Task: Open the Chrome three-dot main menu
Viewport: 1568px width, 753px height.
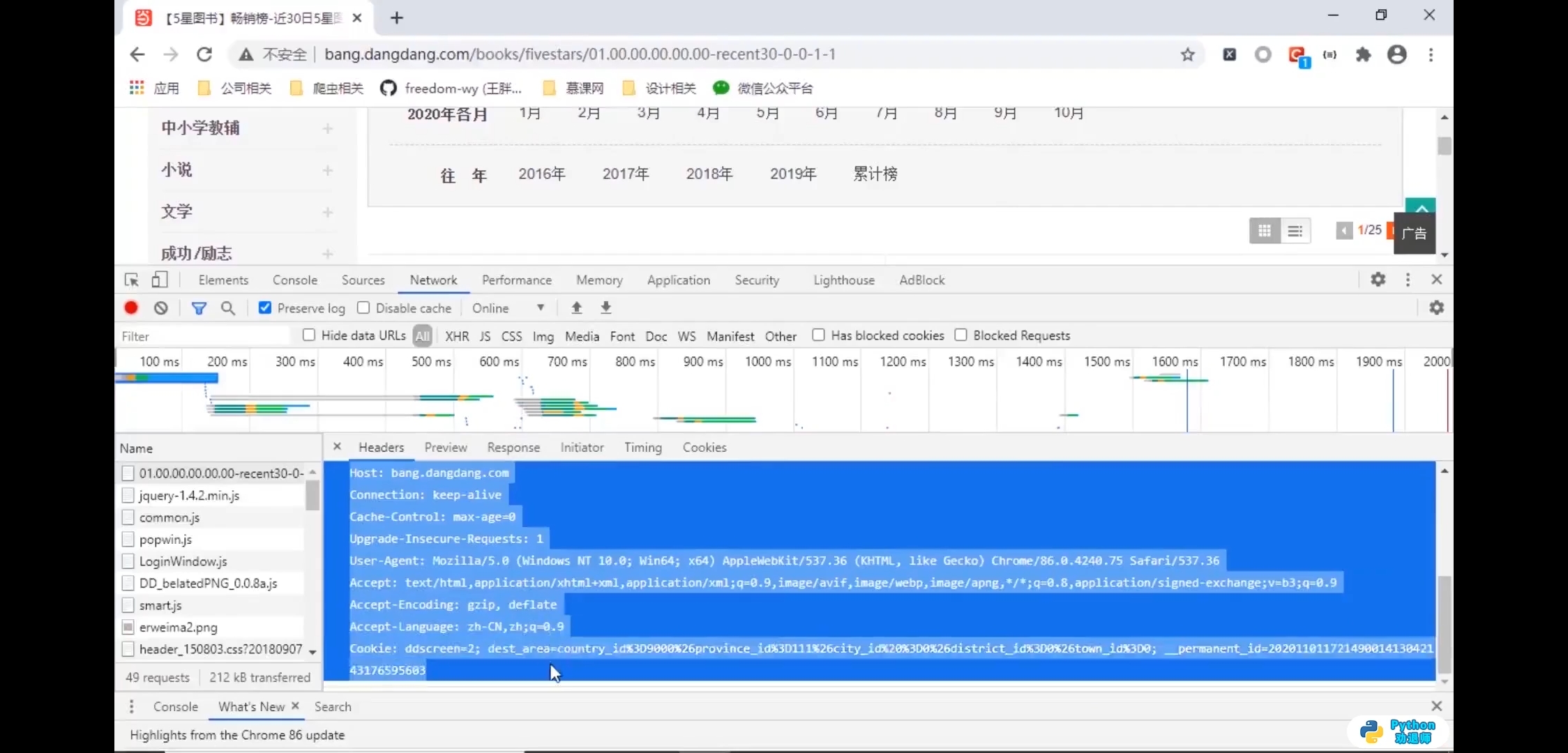Action: pyautogui.click(x=1431, y=54)
